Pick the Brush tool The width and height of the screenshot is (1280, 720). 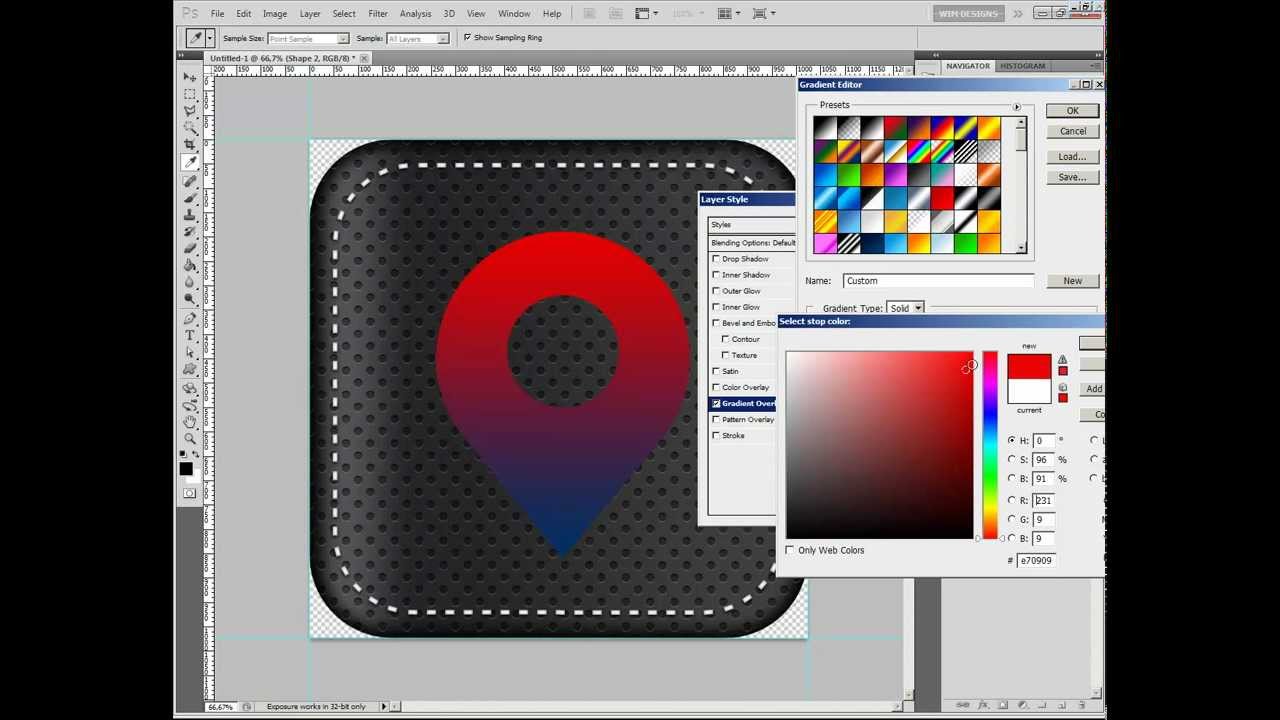190,196
